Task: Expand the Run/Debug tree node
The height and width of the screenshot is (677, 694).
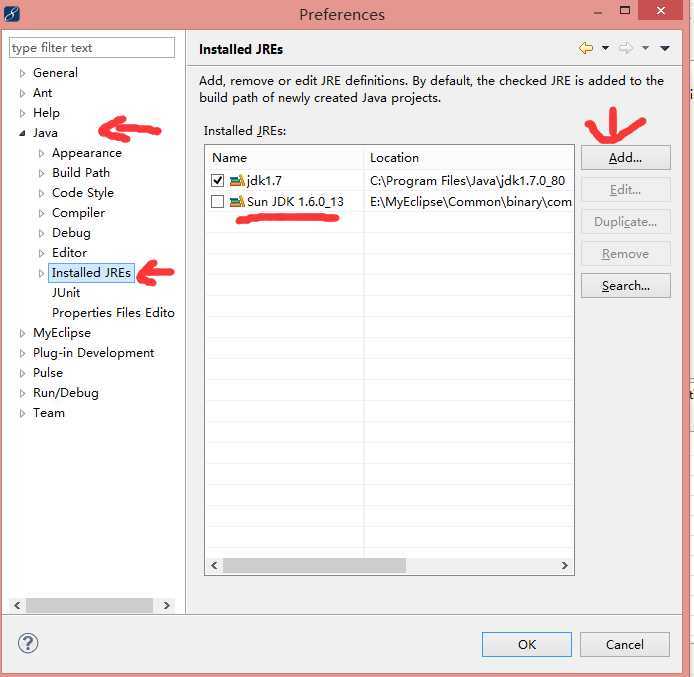Action: (23, 393)
